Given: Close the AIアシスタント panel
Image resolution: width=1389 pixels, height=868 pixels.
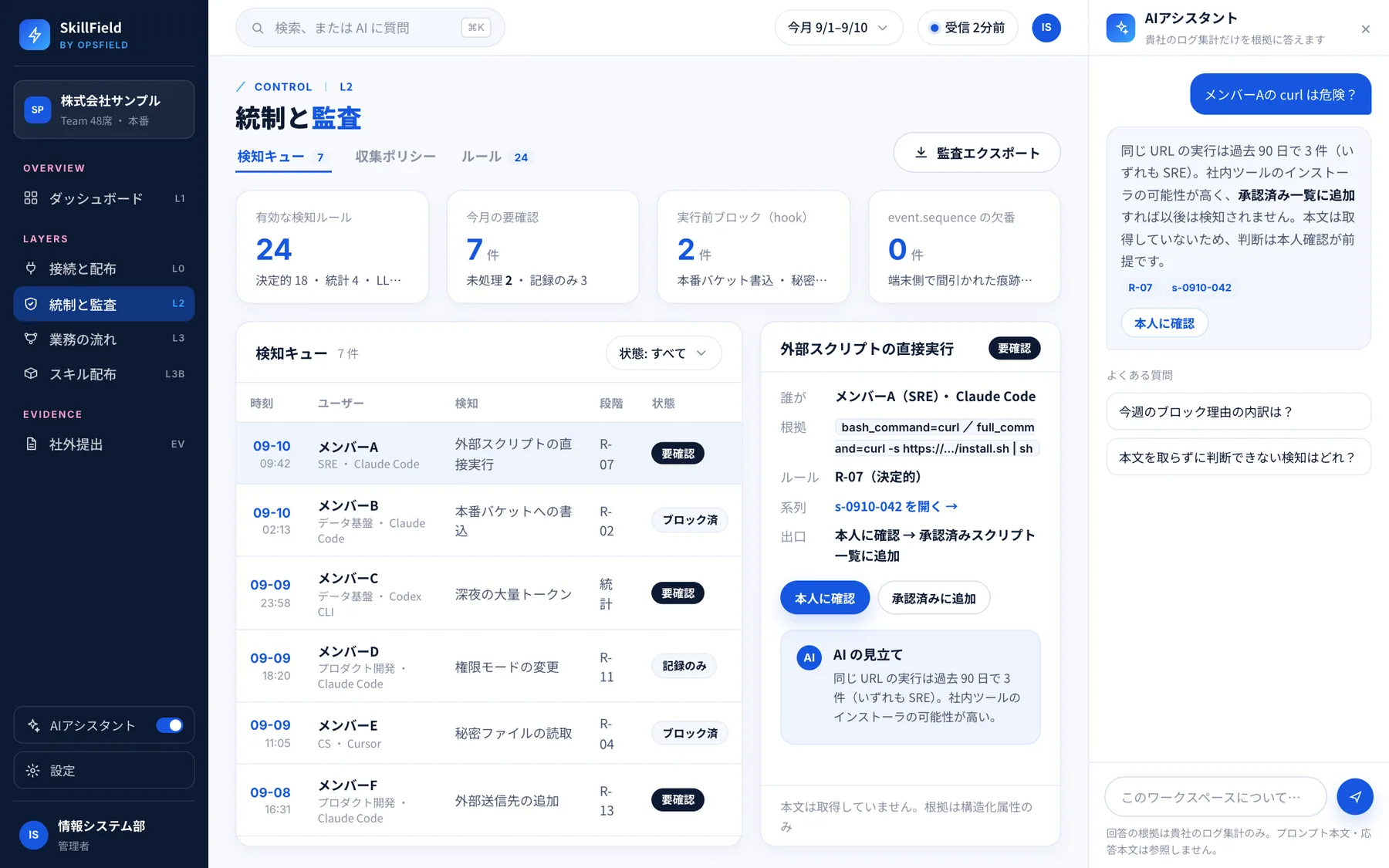Looking at the screenshot, I should tap(1366, 29).
